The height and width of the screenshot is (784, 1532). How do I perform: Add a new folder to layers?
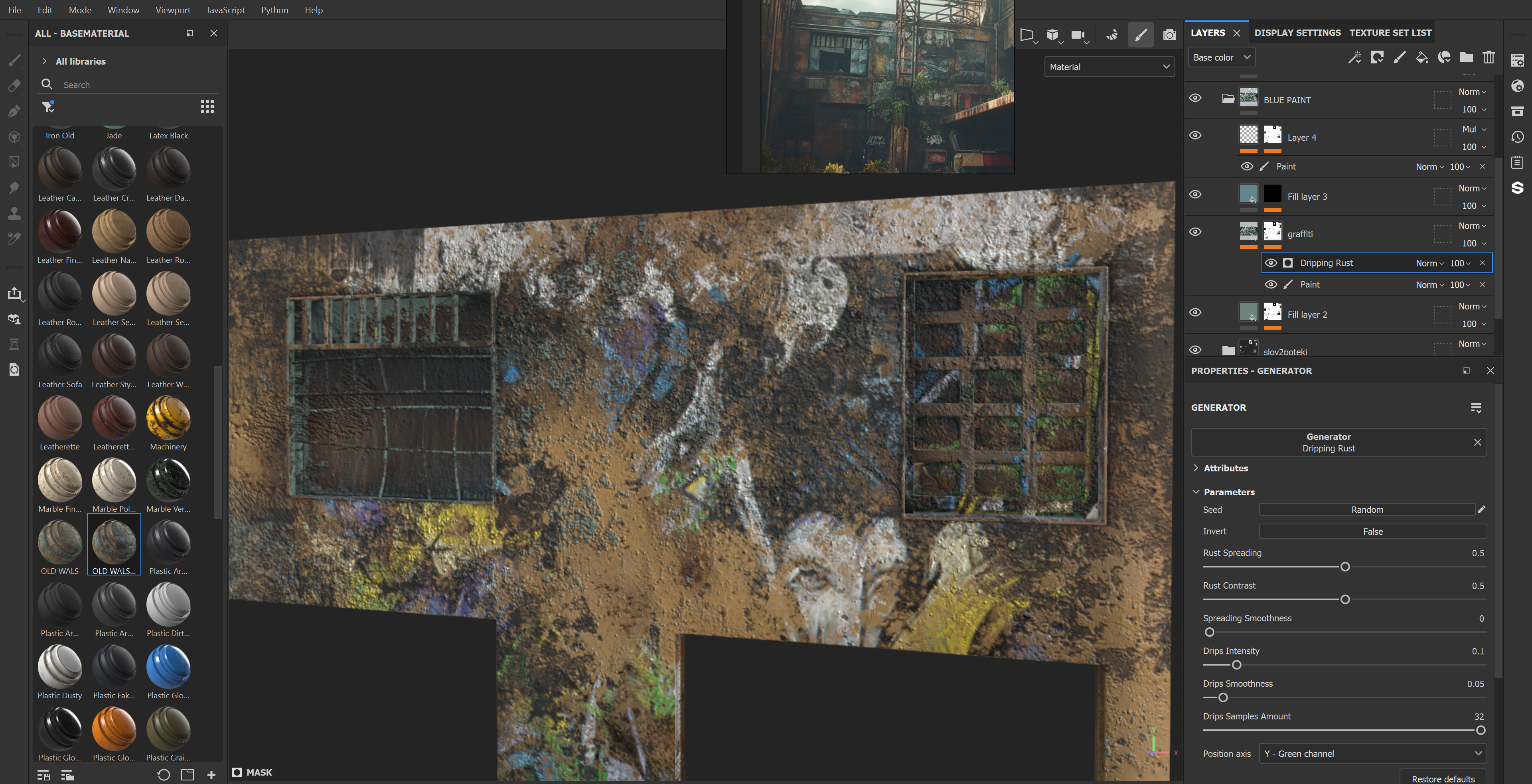1466,58
